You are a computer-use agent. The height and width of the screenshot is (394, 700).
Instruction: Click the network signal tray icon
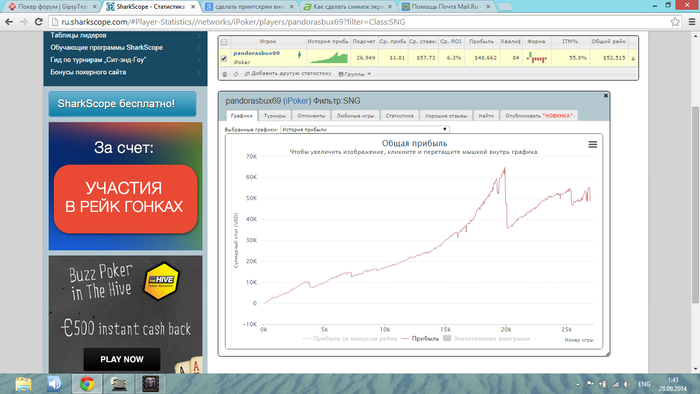pos(615,384)
